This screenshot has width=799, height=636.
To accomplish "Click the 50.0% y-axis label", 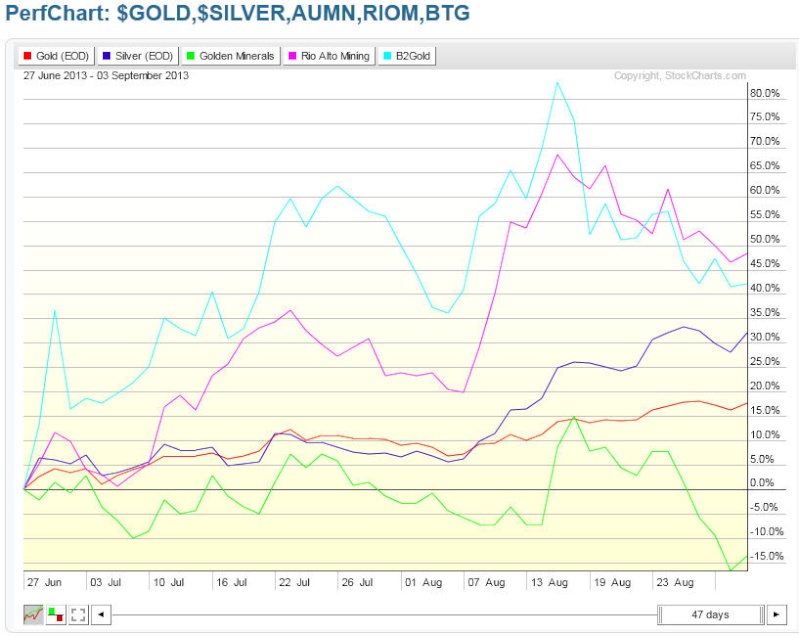I will tap(765, 239).
